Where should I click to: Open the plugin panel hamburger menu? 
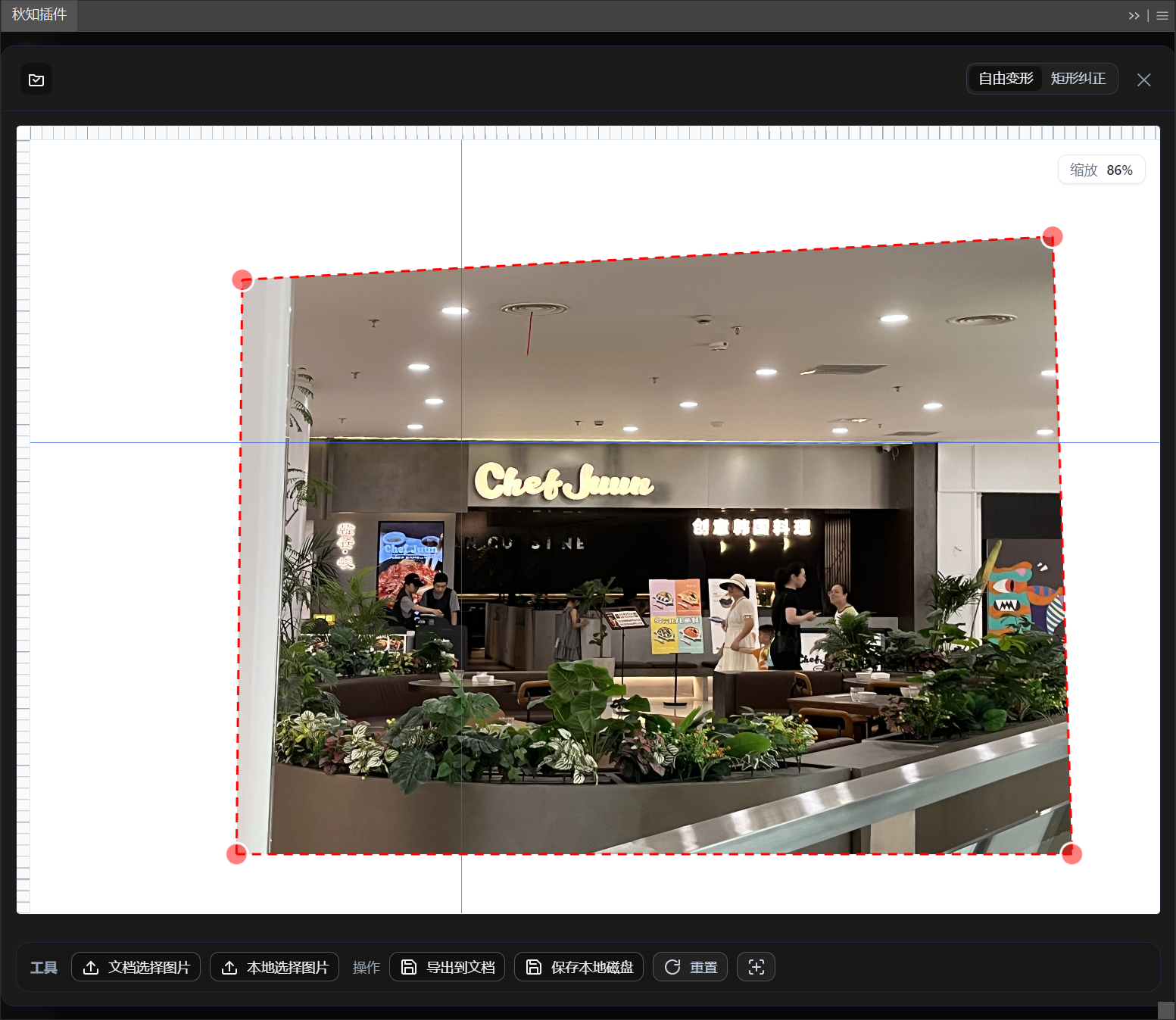click(1162, 16)
